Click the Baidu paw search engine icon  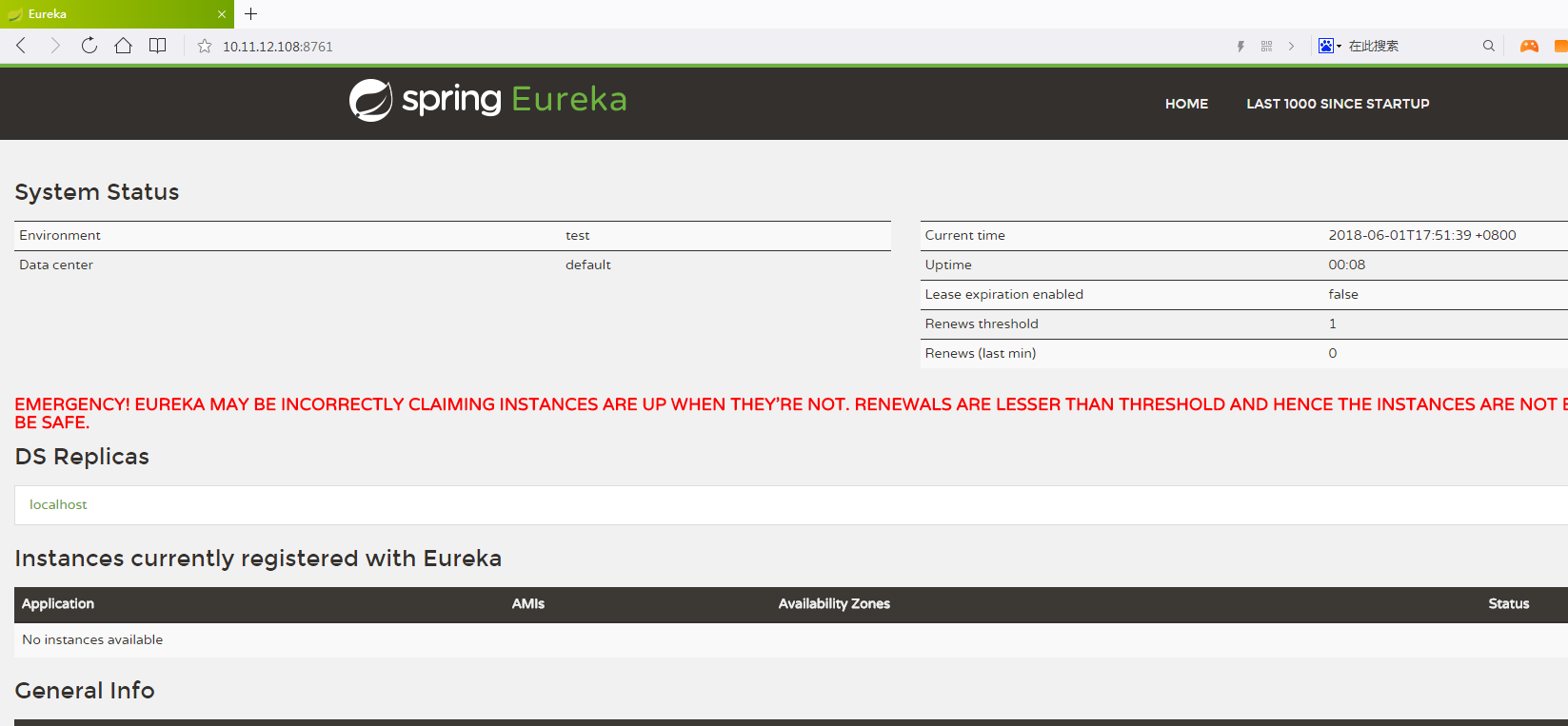click(x=1326, y=46)
